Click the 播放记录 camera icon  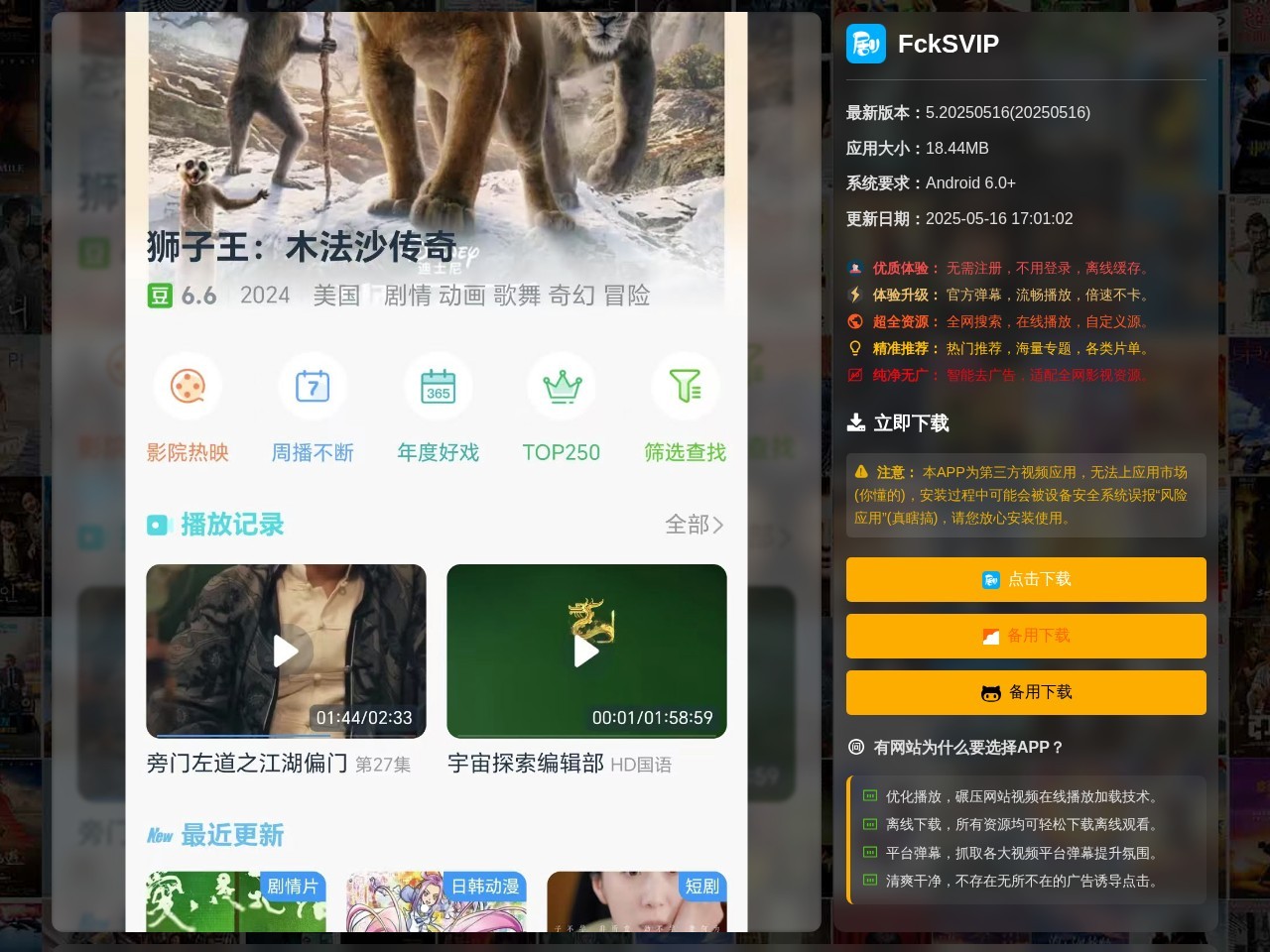(160, 525)
